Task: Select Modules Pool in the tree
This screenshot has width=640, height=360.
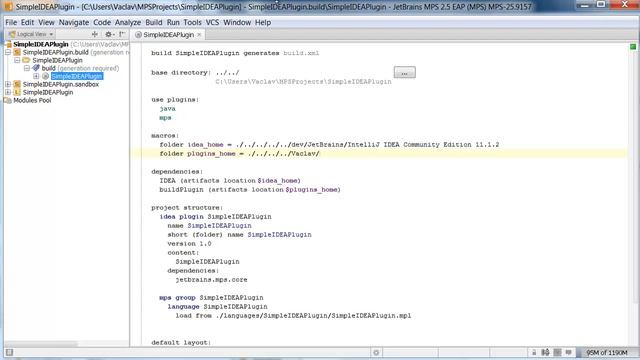Action: pos(32,100)
